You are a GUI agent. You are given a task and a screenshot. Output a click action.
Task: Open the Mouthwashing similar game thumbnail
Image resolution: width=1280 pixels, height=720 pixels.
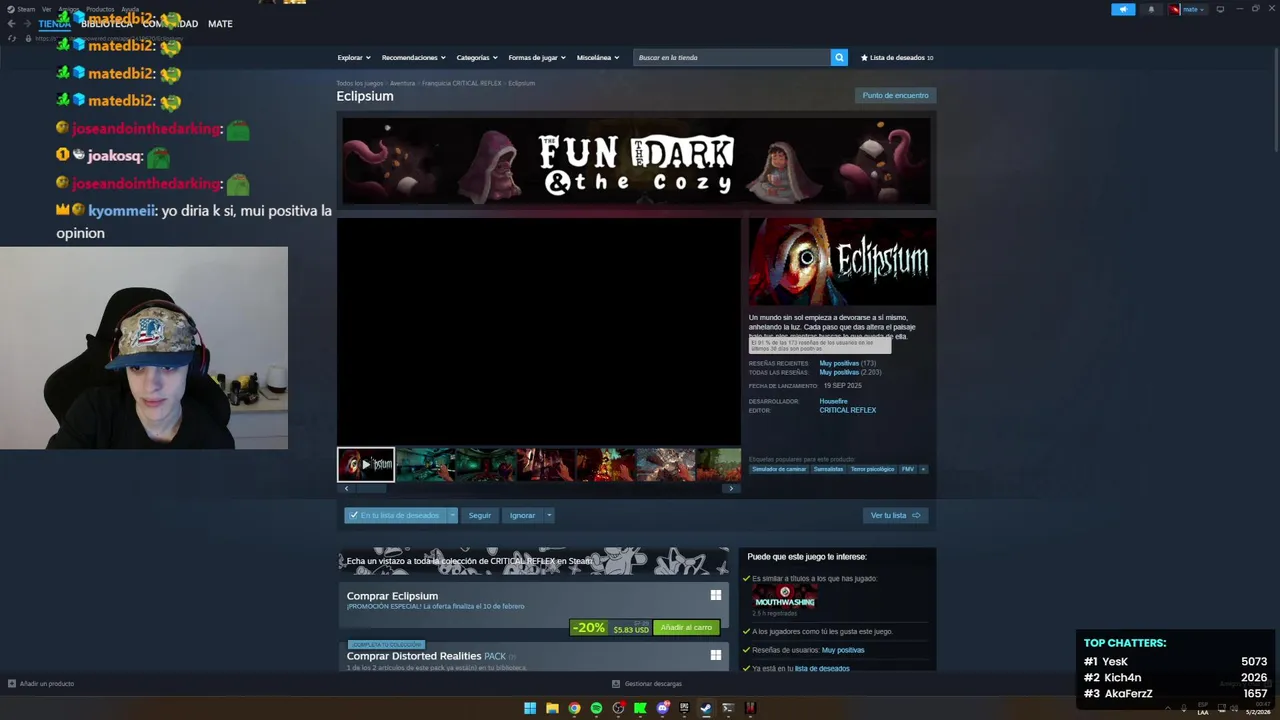pyautogui.click(x=785, y=597)
